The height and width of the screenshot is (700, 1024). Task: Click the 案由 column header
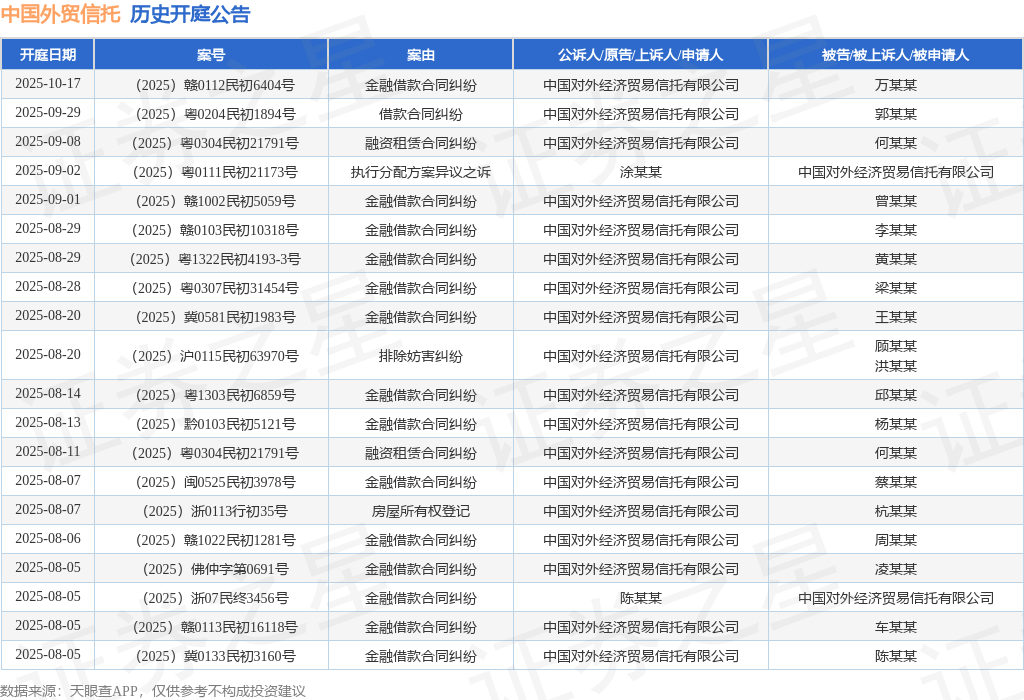click(421, 55)
